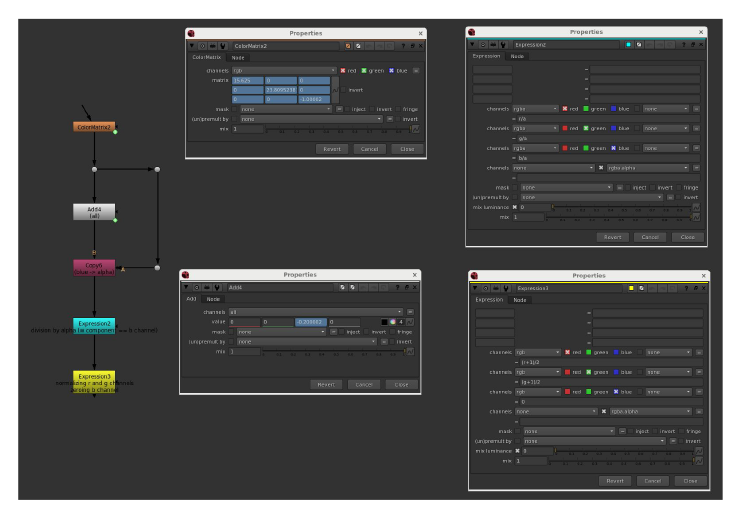
Task: Open the channels dropdown in ColorMatrix2 panel
Action: pos(284,70)
